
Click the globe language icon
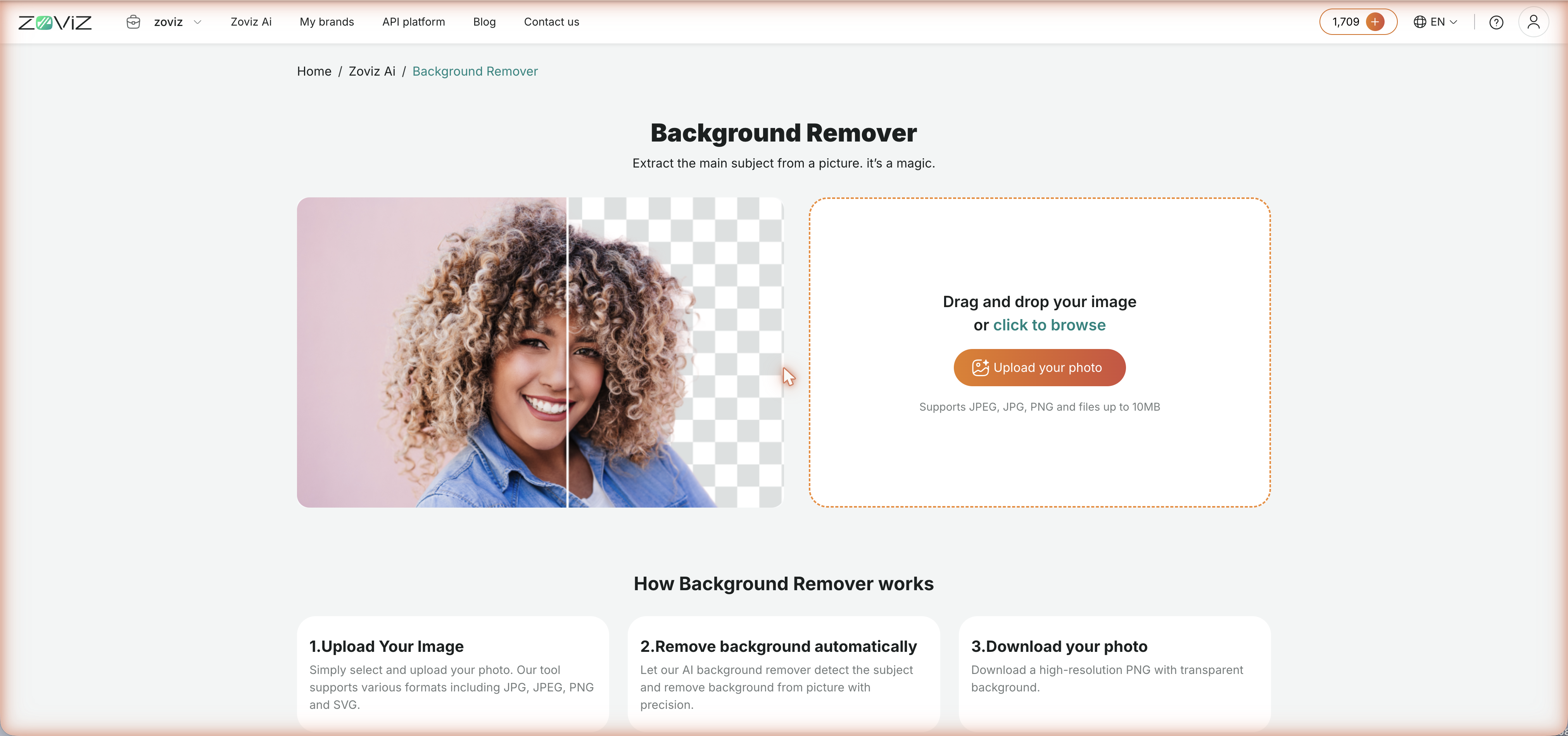pyautogui.click(x=1420, y=22)
